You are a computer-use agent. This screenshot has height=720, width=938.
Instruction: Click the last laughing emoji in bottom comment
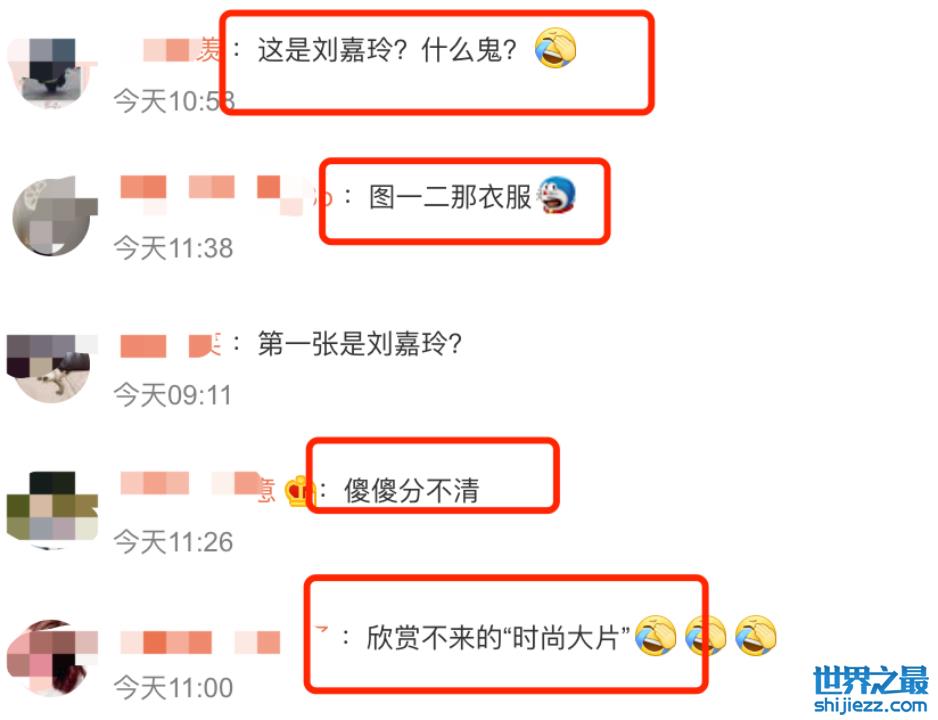pos(756,636)
